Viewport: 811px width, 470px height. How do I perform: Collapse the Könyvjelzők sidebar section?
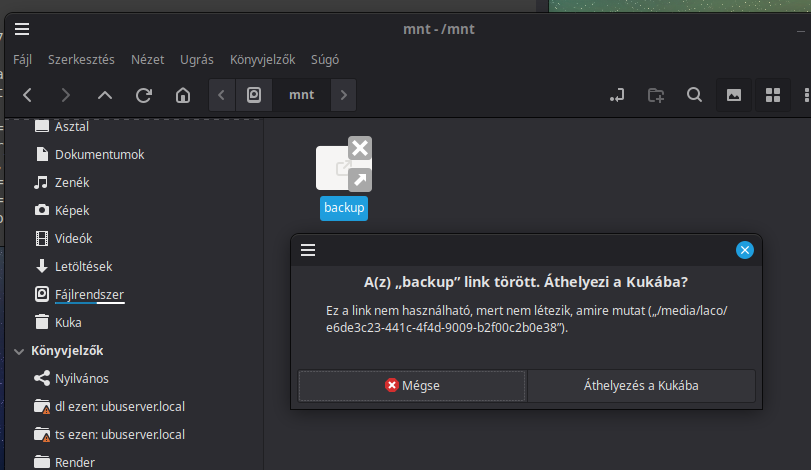pyautogui.click(x=20, y=351)
